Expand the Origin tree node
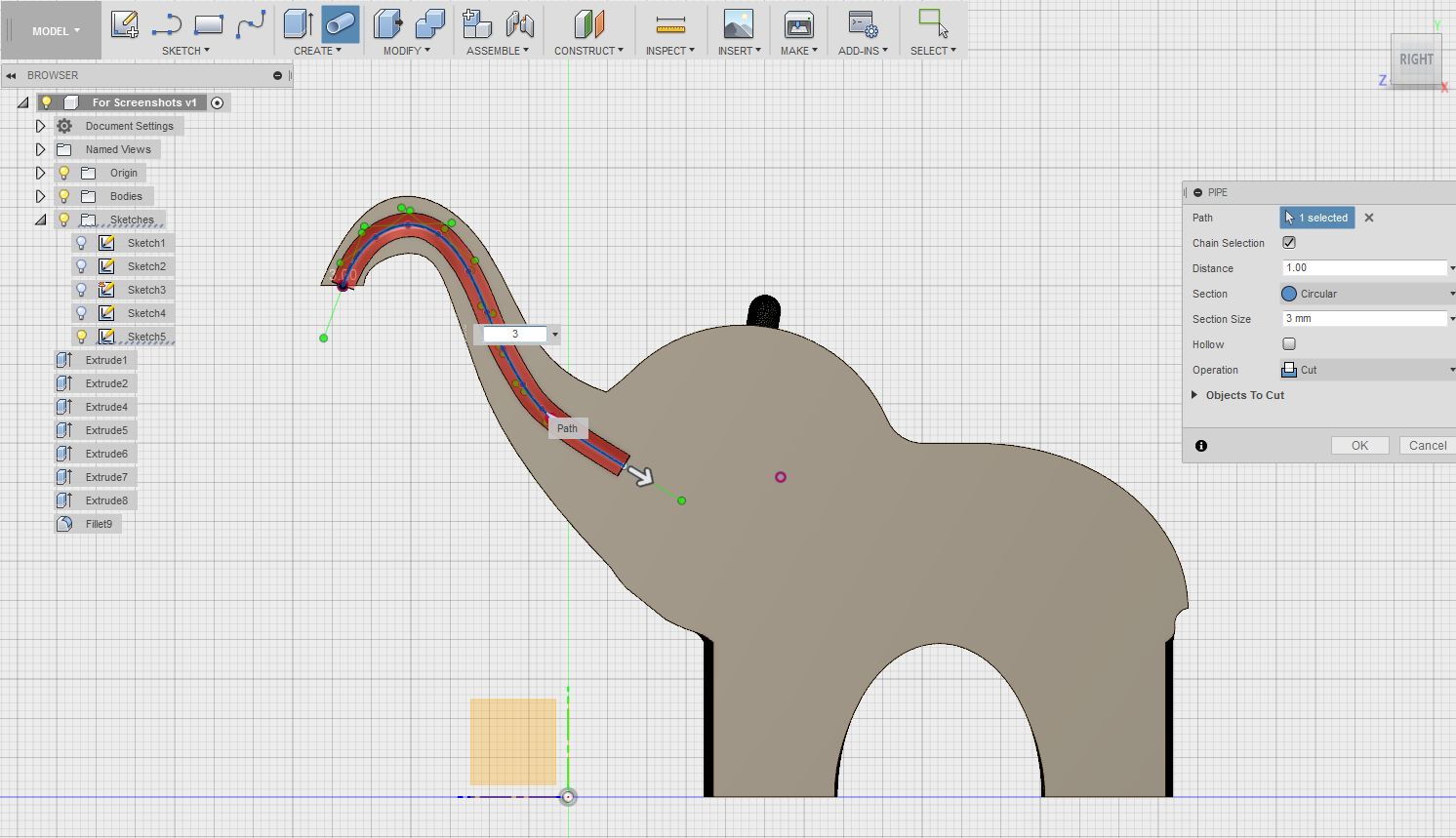This screenshot has width=1456, height=838. pos(40,173)
